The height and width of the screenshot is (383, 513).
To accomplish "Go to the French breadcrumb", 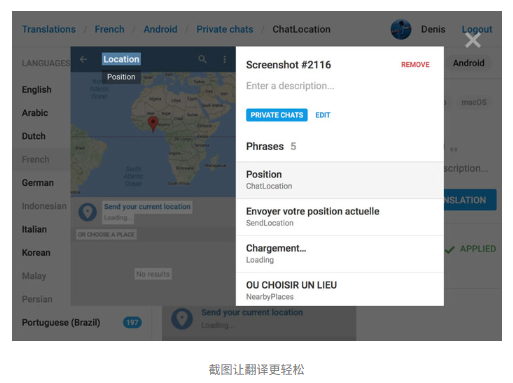I will pos(109,29).
